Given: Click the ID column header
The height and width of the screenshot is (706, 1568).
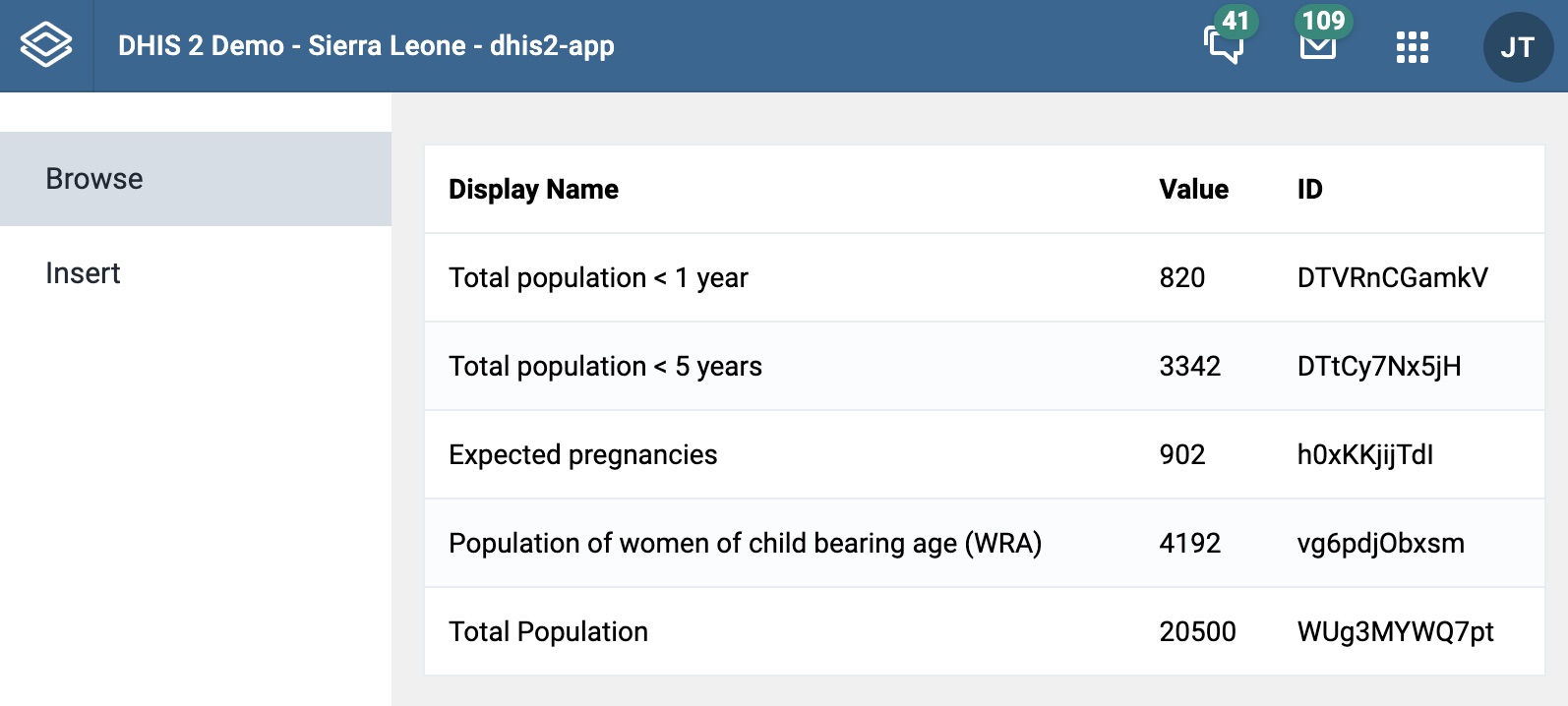Looking at the screenshot, I should point(1309,189).
